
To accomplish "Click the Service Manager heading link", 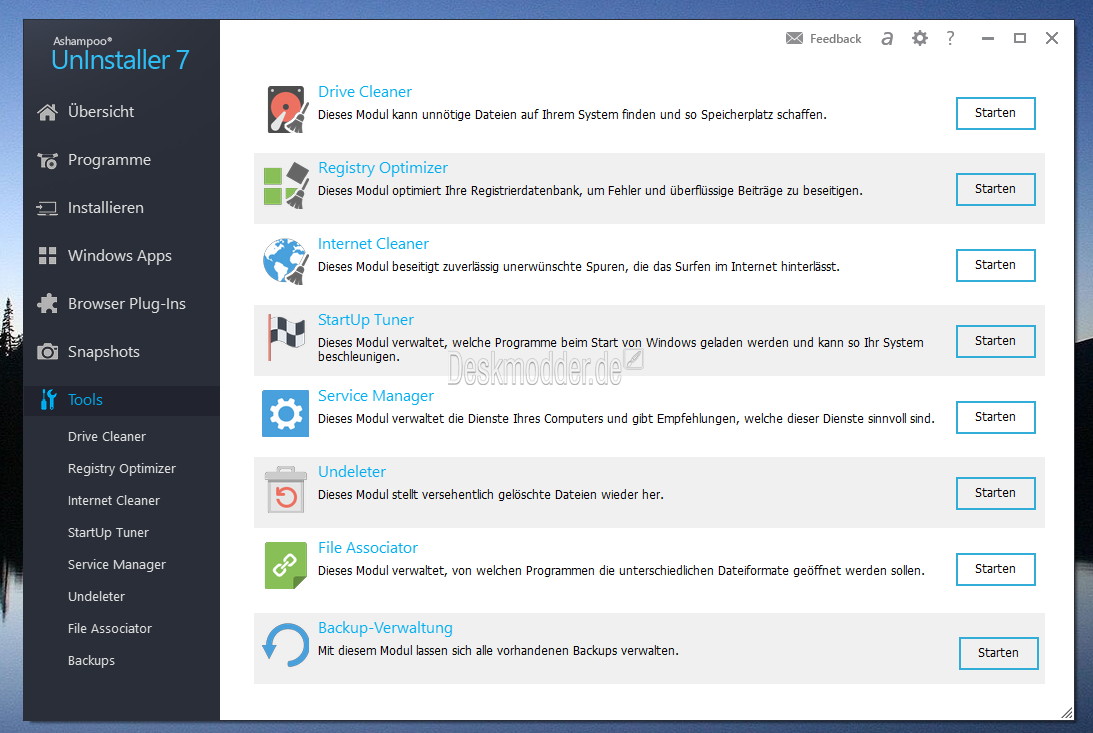I will pyautogui.click(x=376, y=396).
